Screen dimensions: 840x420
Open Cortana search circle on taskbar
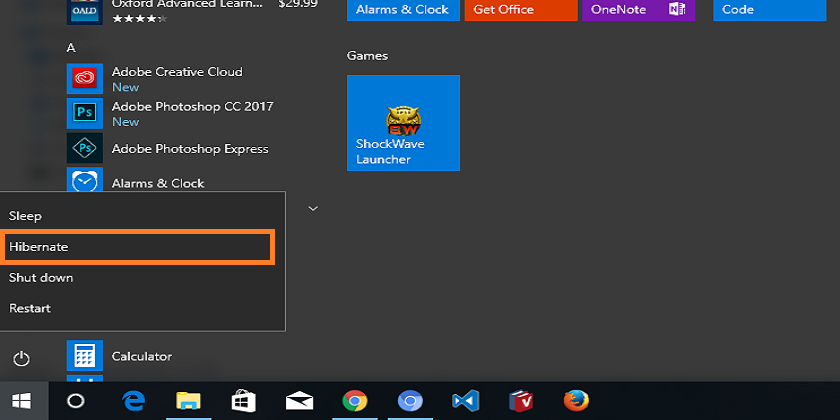pos(76,401)
